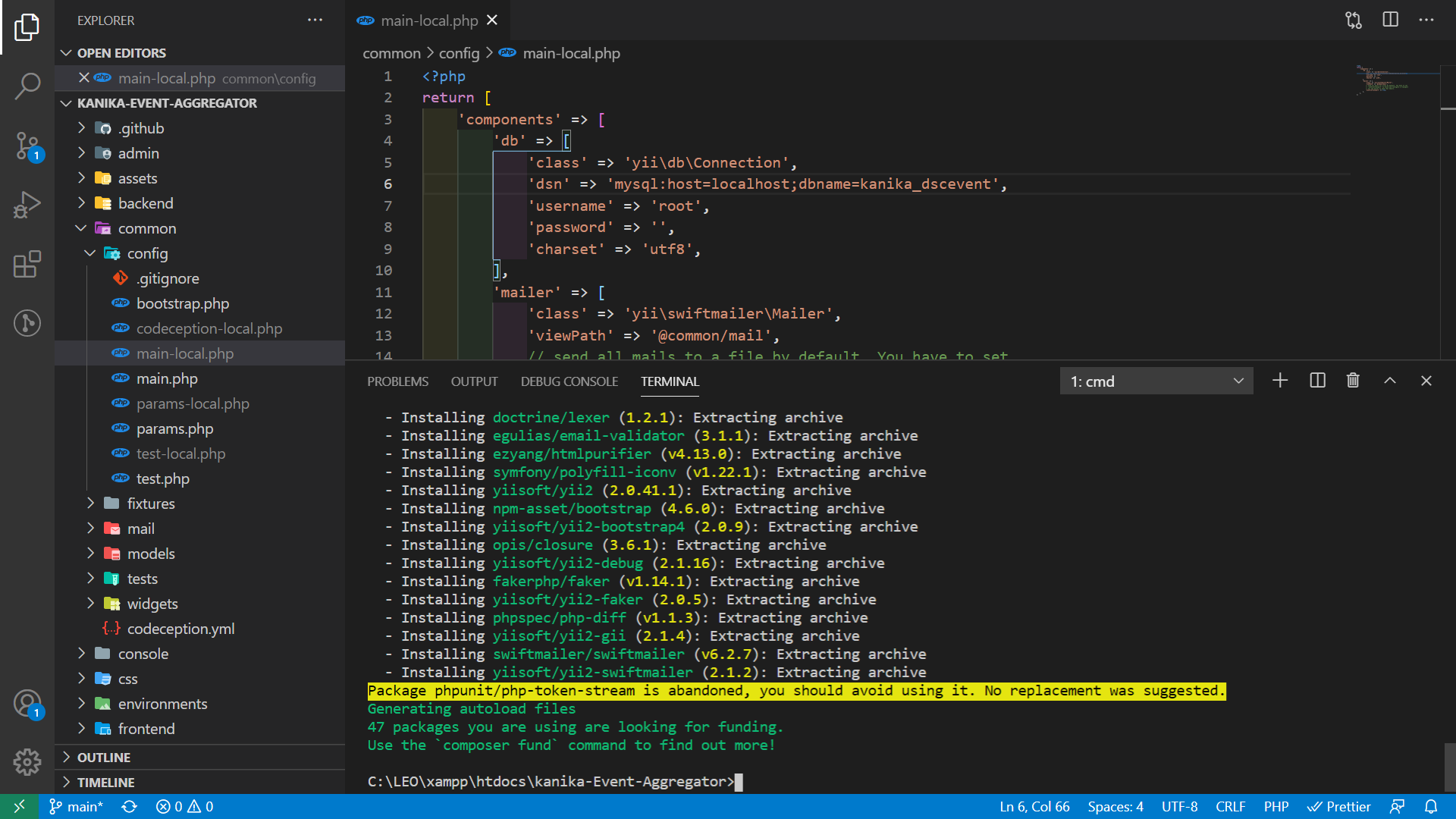Close main-local.php in Open Editors
The width and height of the screenshot is (1456, 819).
tap(84, 77)
